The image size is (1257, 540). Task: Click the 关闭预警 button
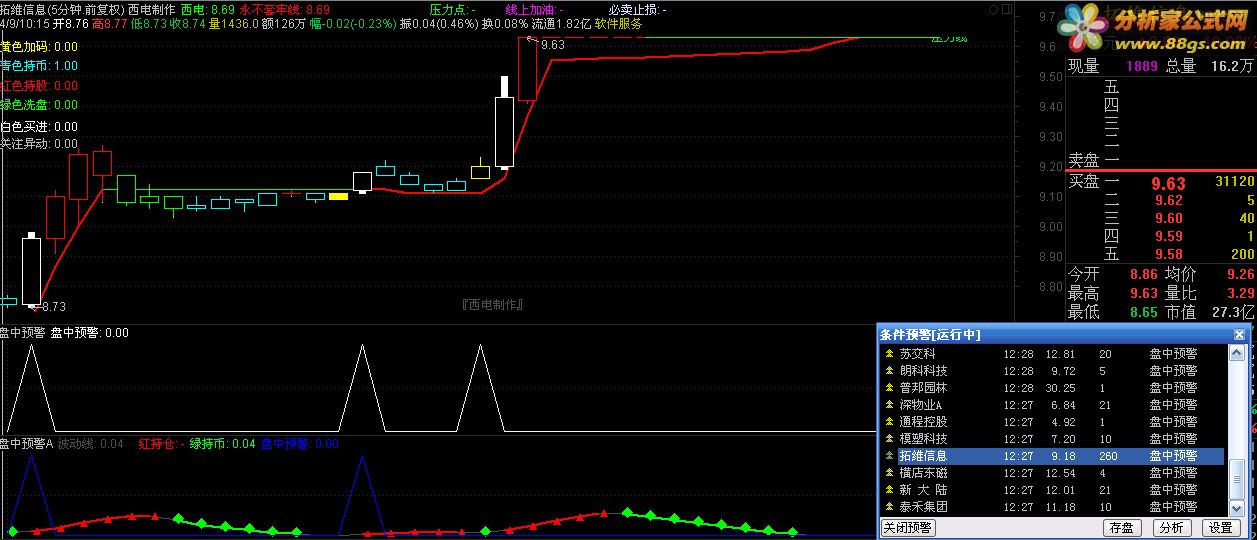tap(908, 527)
